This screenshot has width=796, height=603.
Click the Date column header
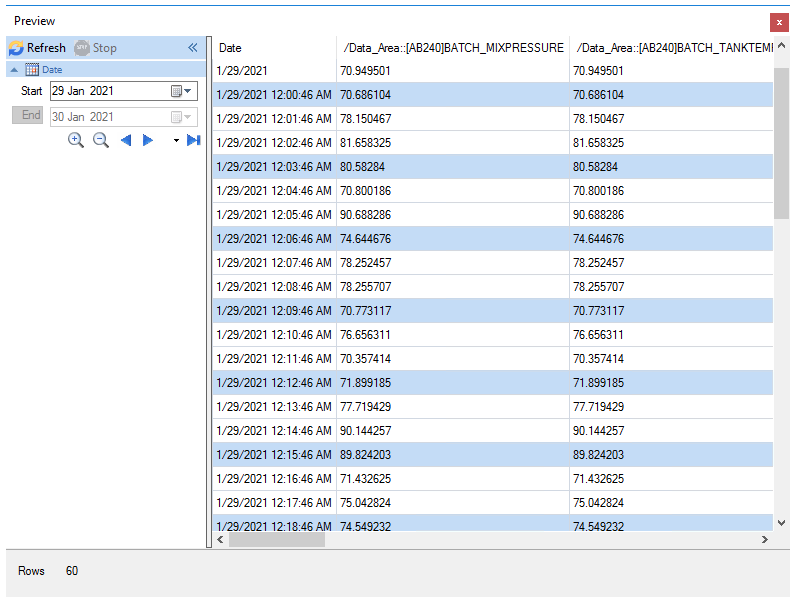click(275, 48)
